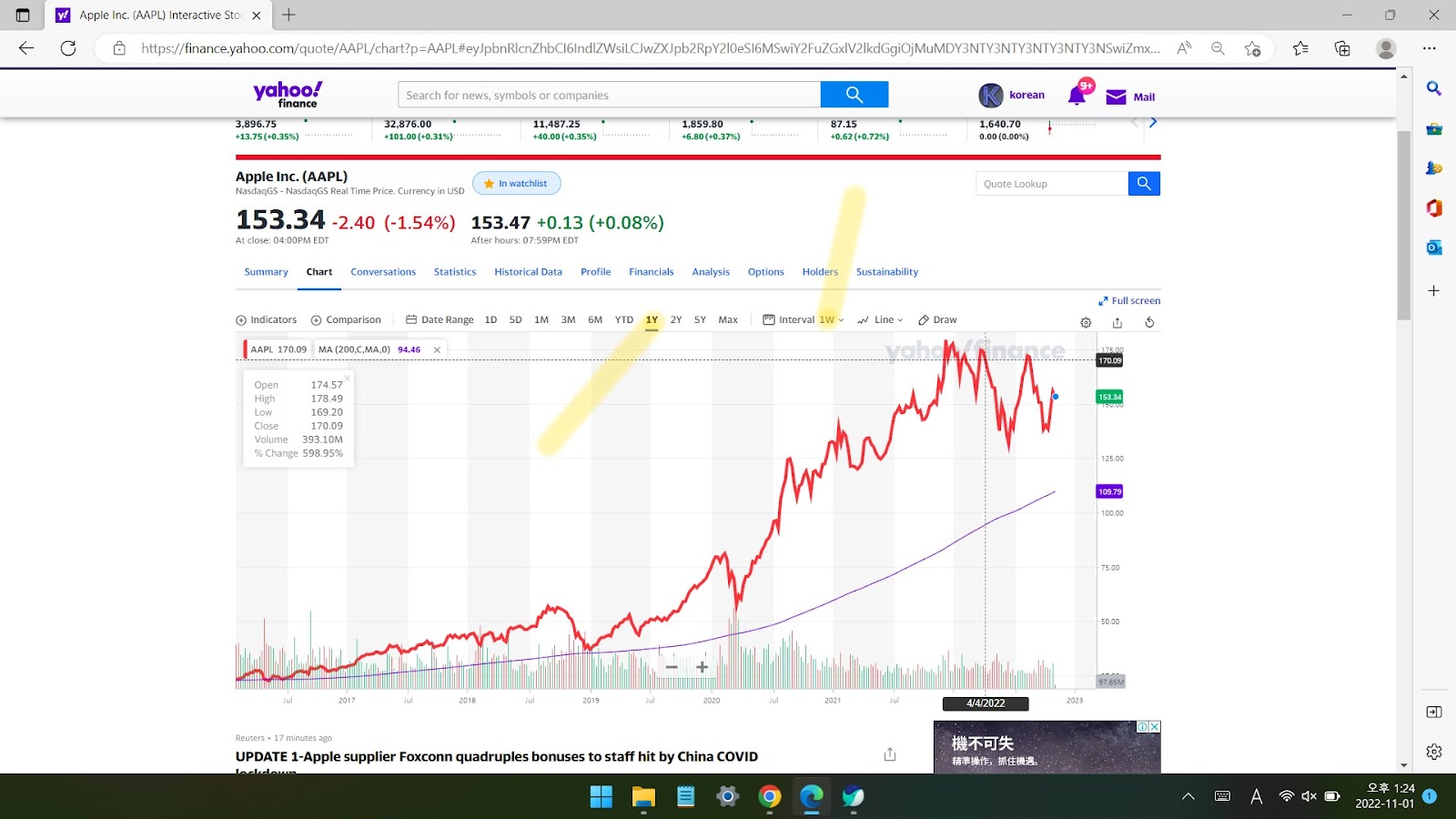Select the 5Y range
This screenshot has height=819, width=1456.
[x=700, y=319]
